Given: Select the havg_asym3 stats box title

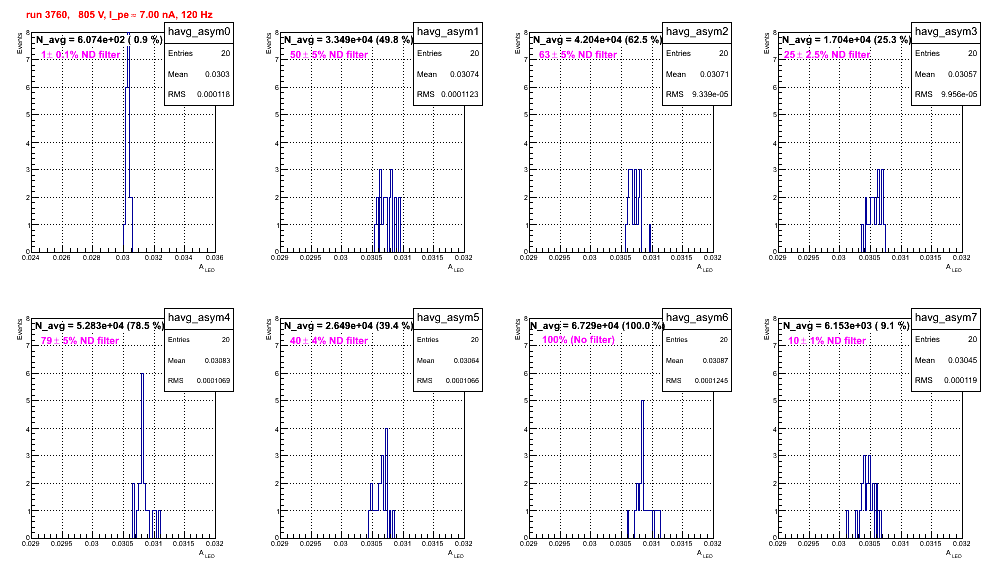Looking at the screenshot, I should click(x=946, y=32).
